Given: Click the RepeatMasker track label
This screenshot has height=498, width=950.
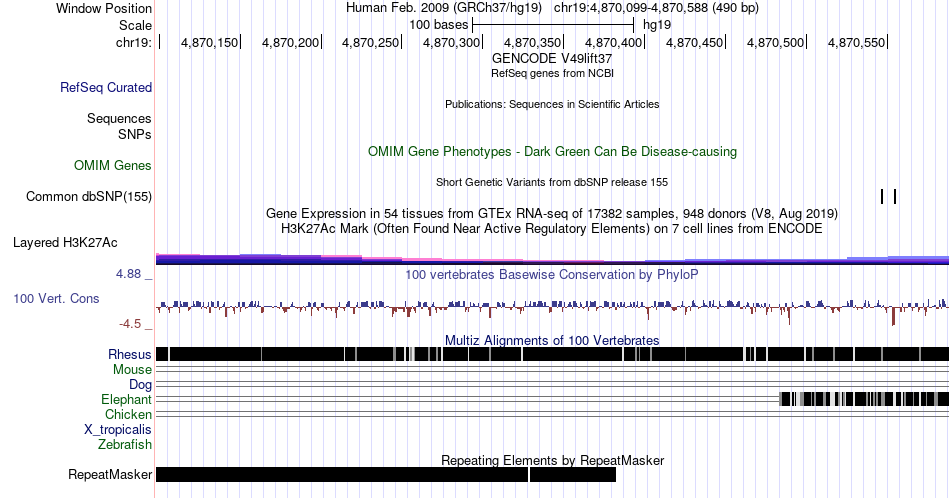Looking at the screenshot, I should coord(110,474).
